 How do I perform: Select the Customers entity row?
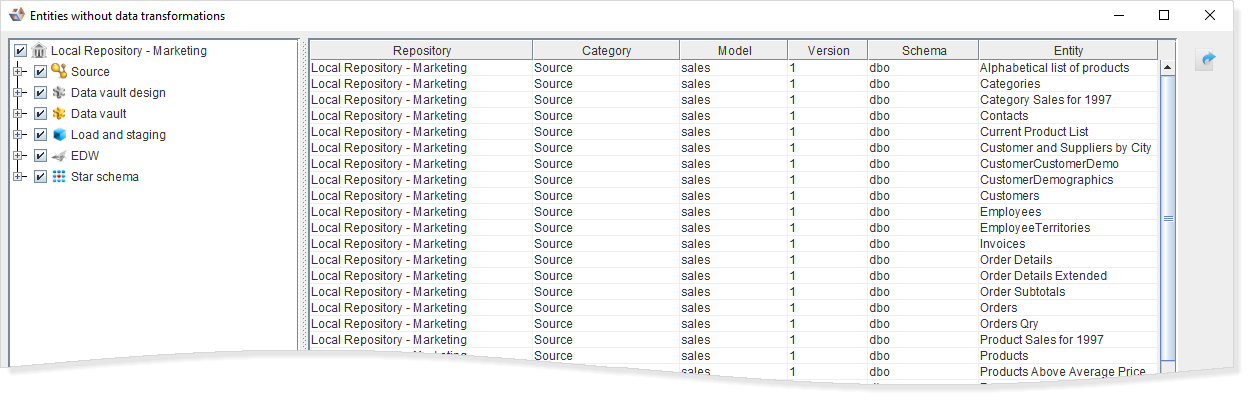pyautogui.click(x=1009, y=196)
